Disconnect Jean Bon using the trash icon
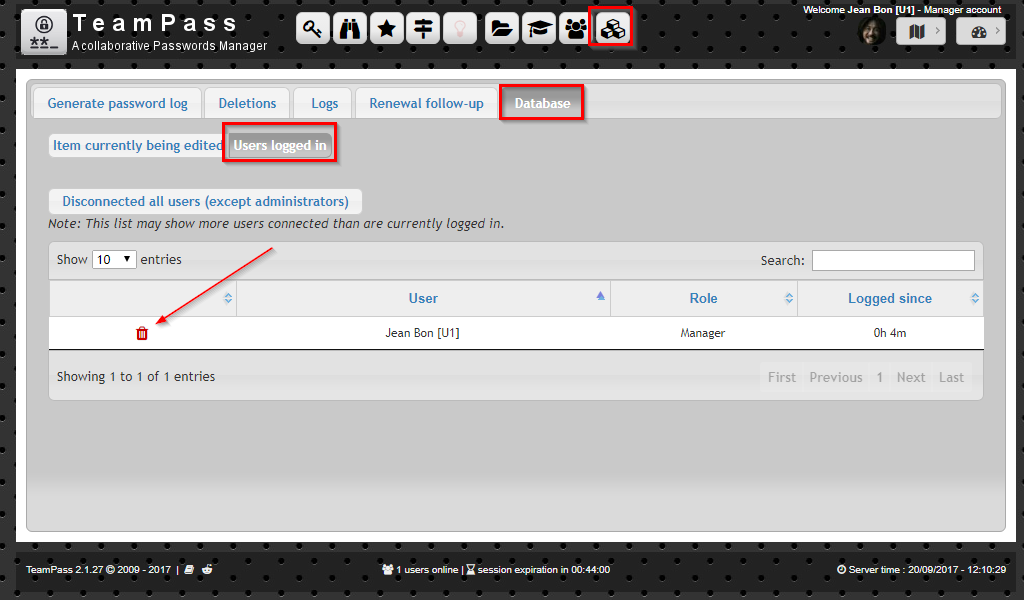Viewport: 1024px width, 600px height. (142, 332)
